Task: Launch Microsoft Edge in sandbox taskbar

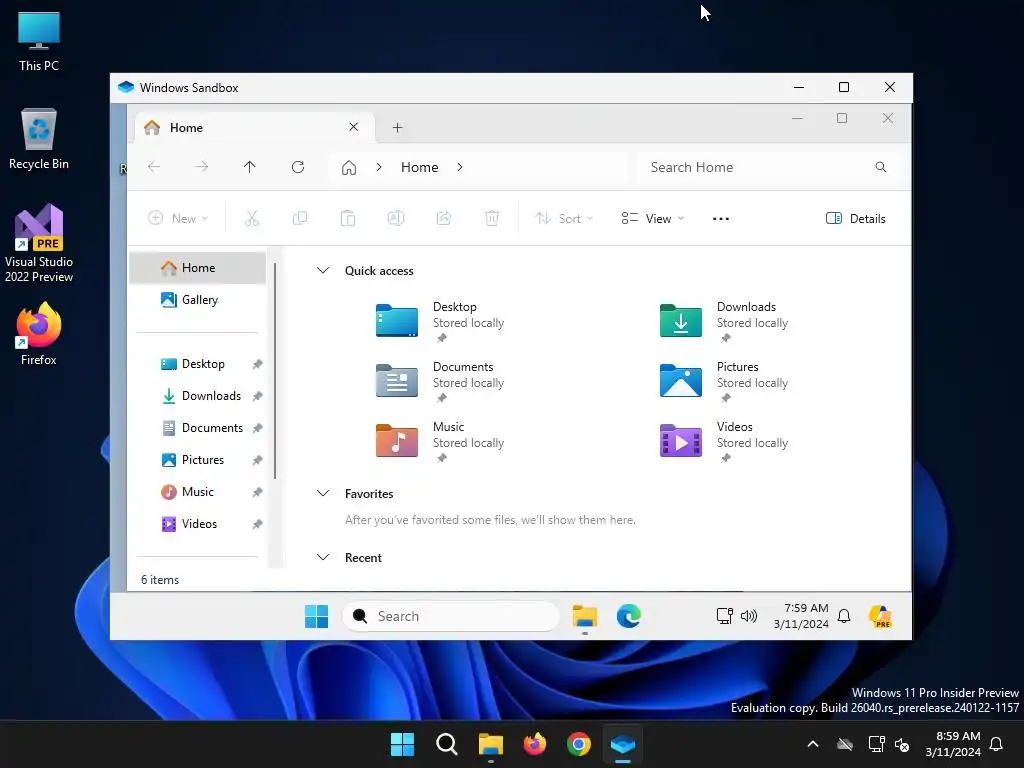Action: click(628, 616)
